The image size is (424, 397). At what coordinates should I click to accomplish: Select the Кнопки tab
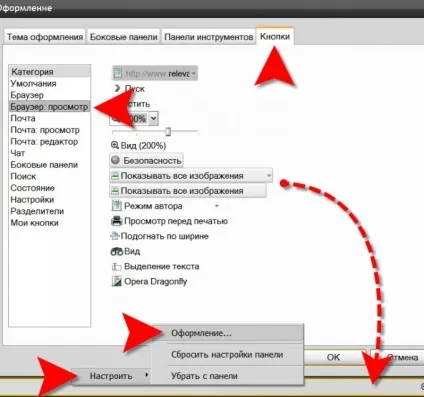tap(275, 36)
